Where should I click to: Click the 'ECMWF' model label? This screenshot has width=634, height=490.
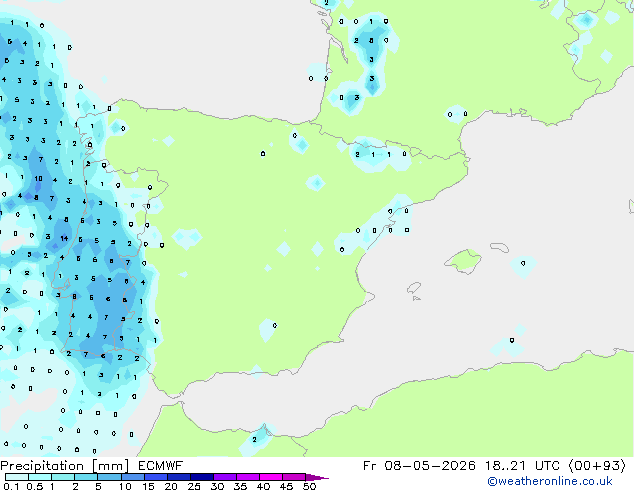[161, 466]
